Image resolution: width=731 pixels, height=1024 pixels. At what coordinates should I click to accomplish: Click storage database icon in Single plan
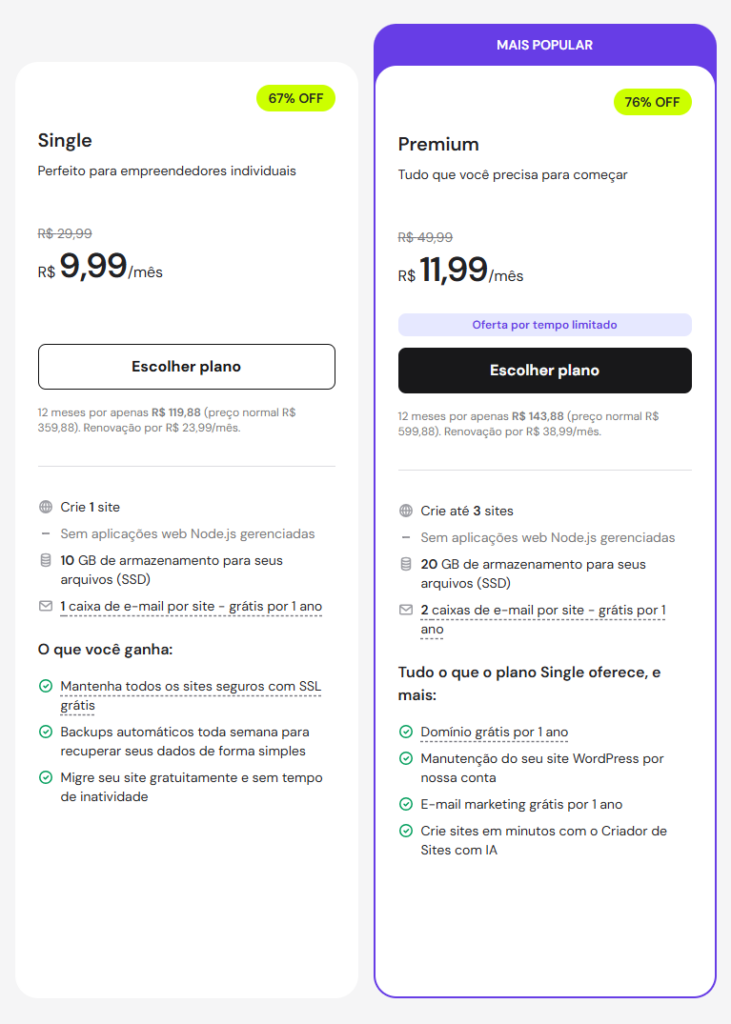(45, 560)
